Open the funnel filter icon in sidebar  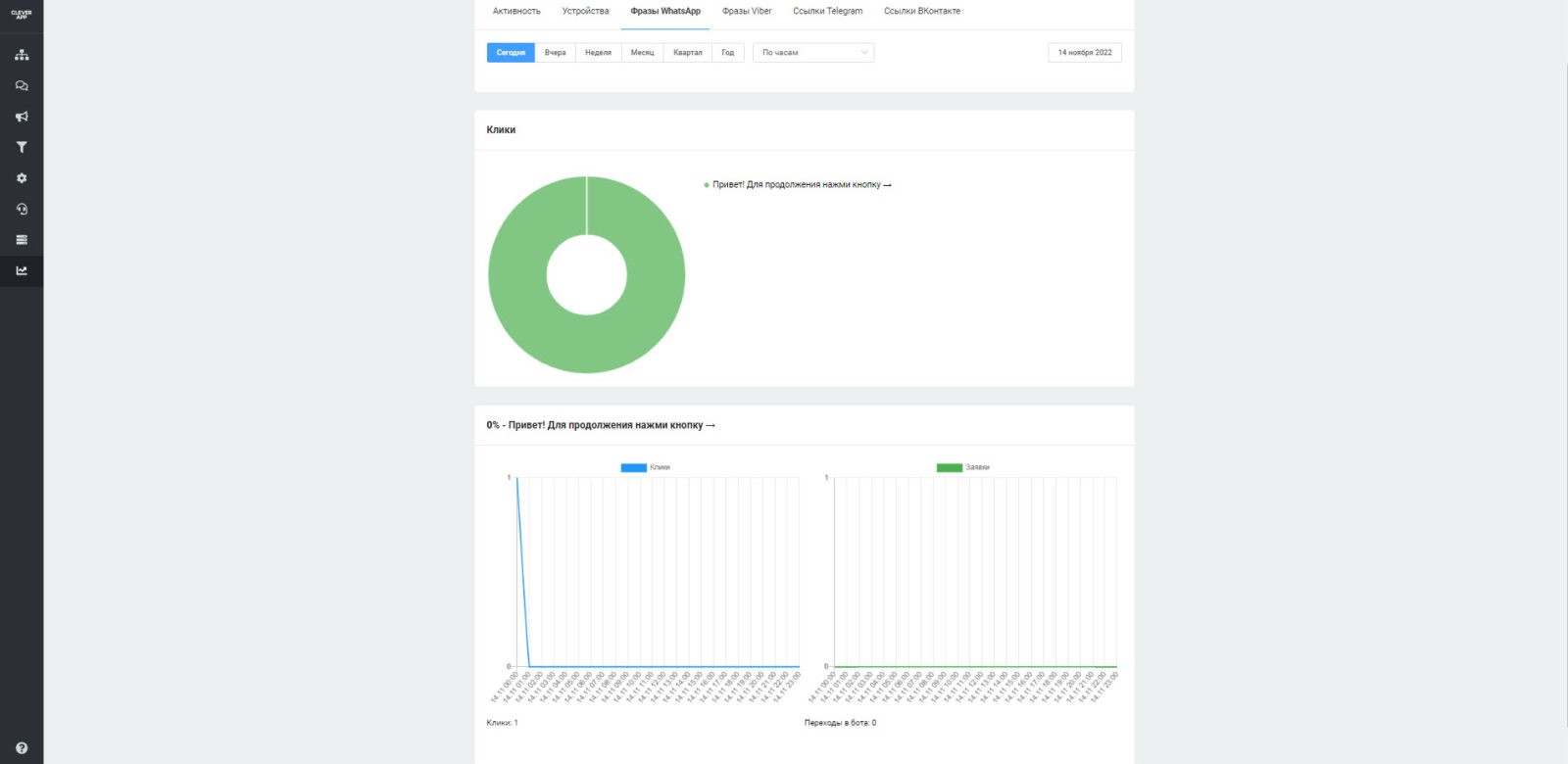coord(22,148)
